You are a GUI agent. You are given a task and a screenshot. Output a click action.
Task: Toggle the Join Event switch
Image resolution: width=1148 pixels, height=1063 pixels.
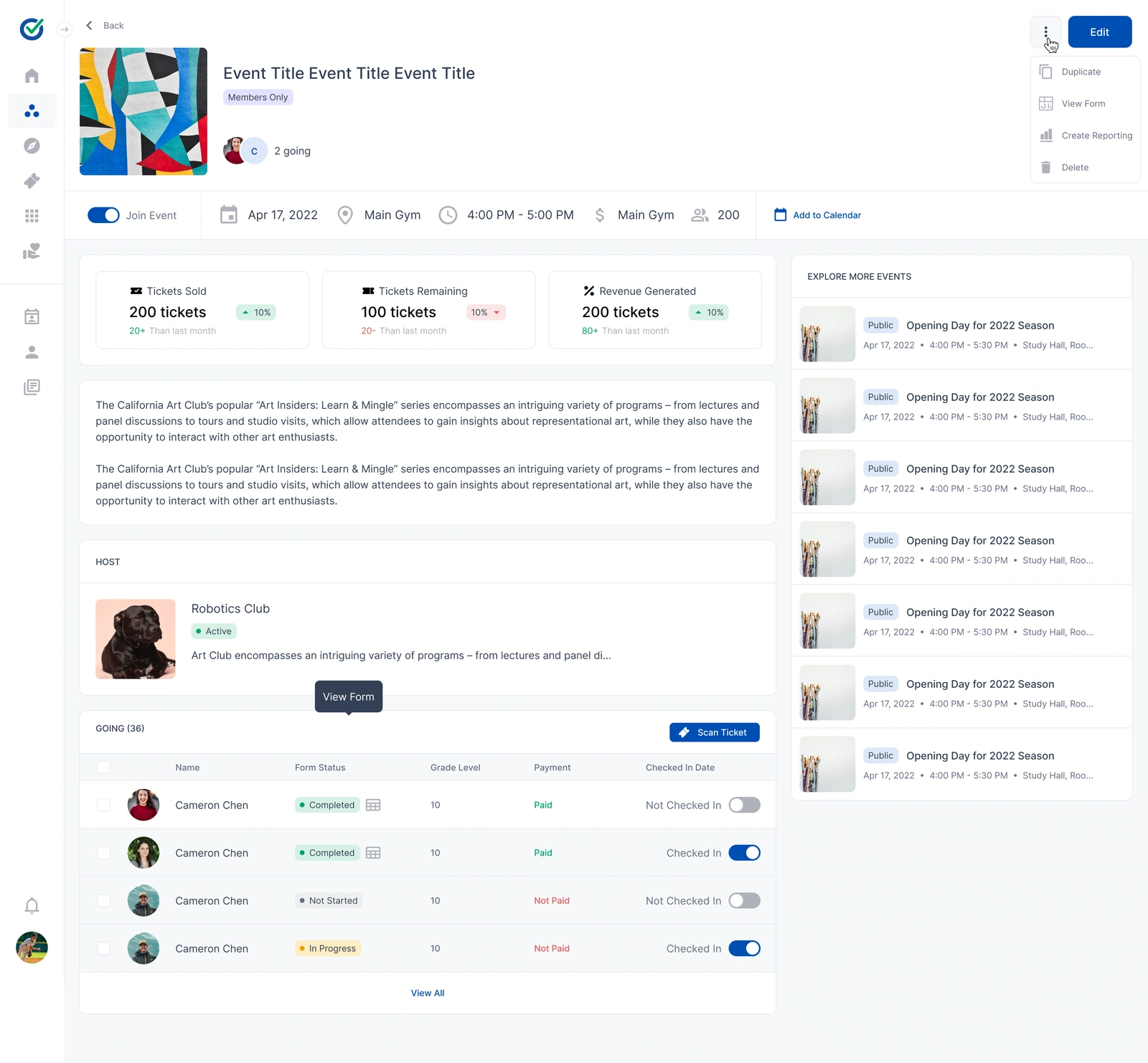click(103, 215)
